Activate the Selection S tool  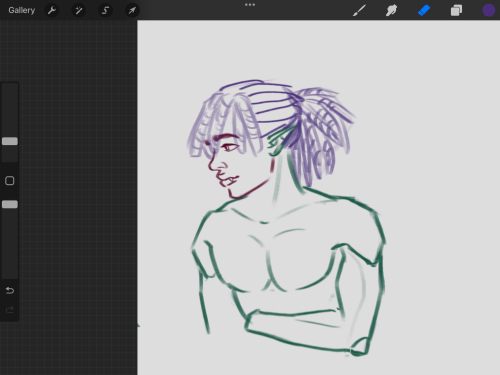pyautogui.click(x=105, y=10)
